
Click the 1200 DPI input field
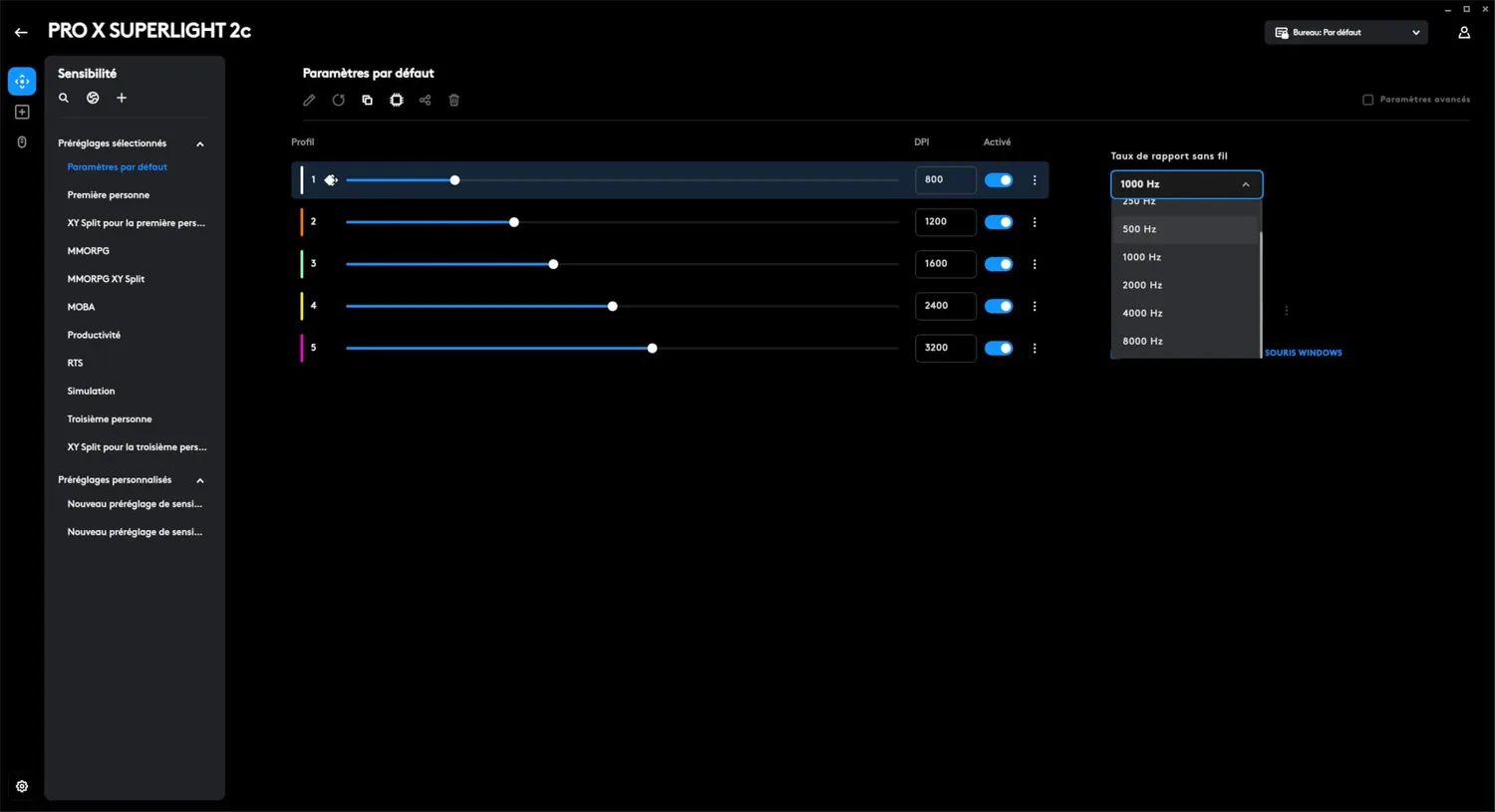point(946,222)
